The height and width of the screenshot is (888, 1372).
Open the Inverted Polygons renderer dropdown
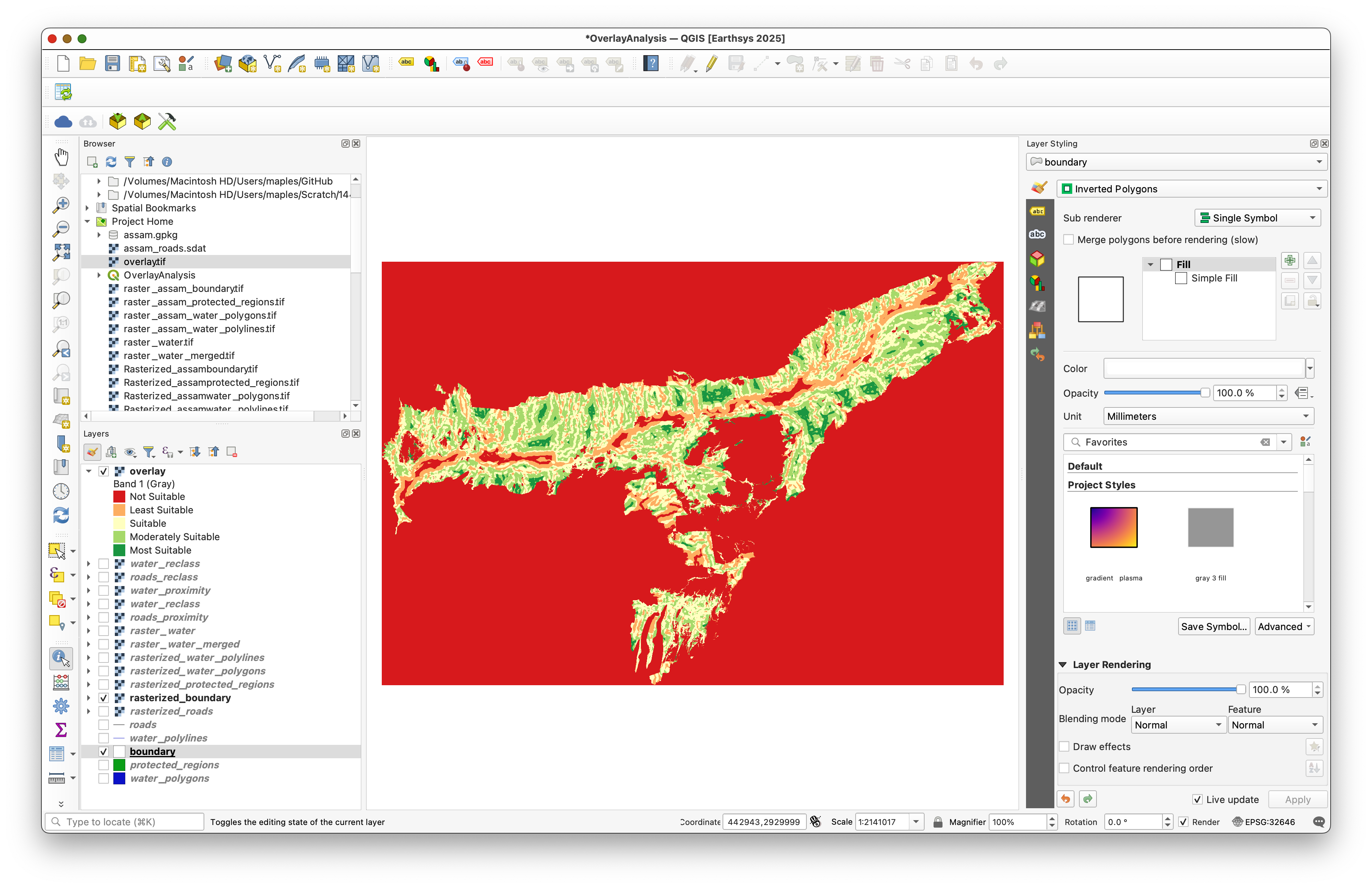pyautogui.click(x=1191, y=189)
